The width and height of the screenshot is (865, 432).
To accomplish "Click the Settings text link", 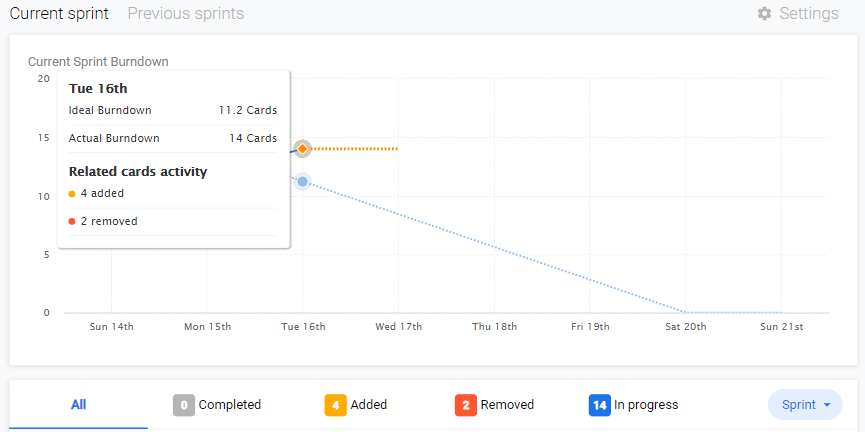I will [809, 14].
